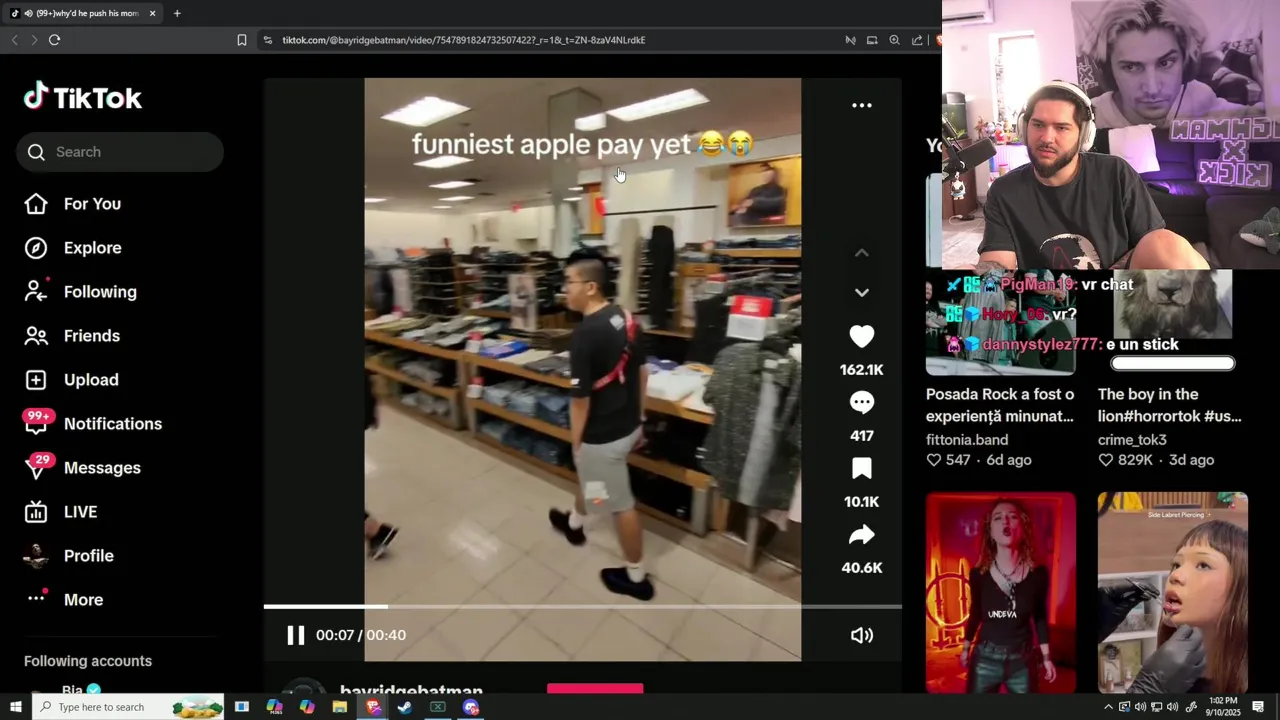Screen dimensions: 1280x720
Task: Click the search magnifier icon
Action: click(x=36, y=152)
